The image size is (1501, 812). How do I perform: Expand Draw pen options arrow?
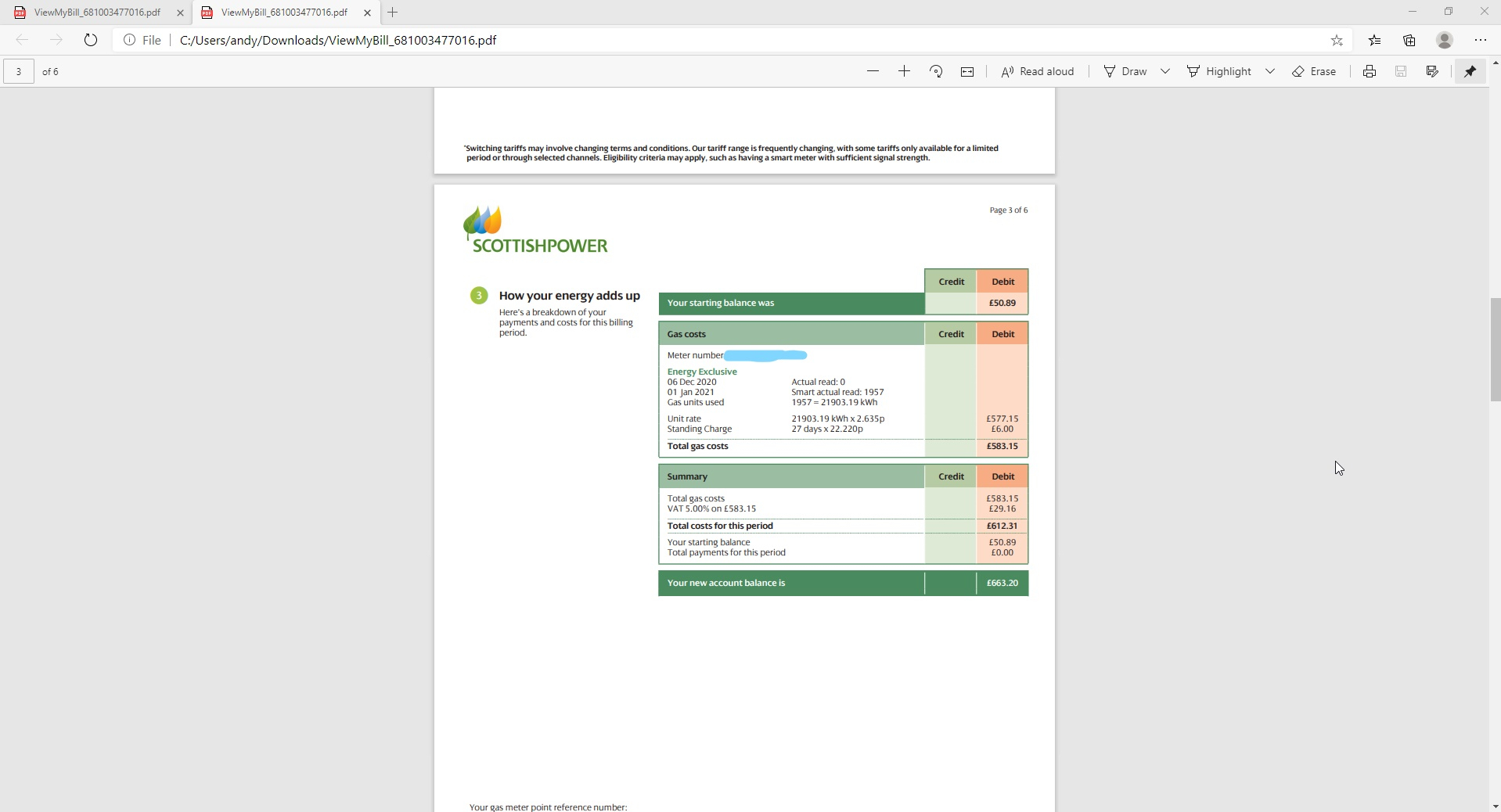(x=1165, y=71)
